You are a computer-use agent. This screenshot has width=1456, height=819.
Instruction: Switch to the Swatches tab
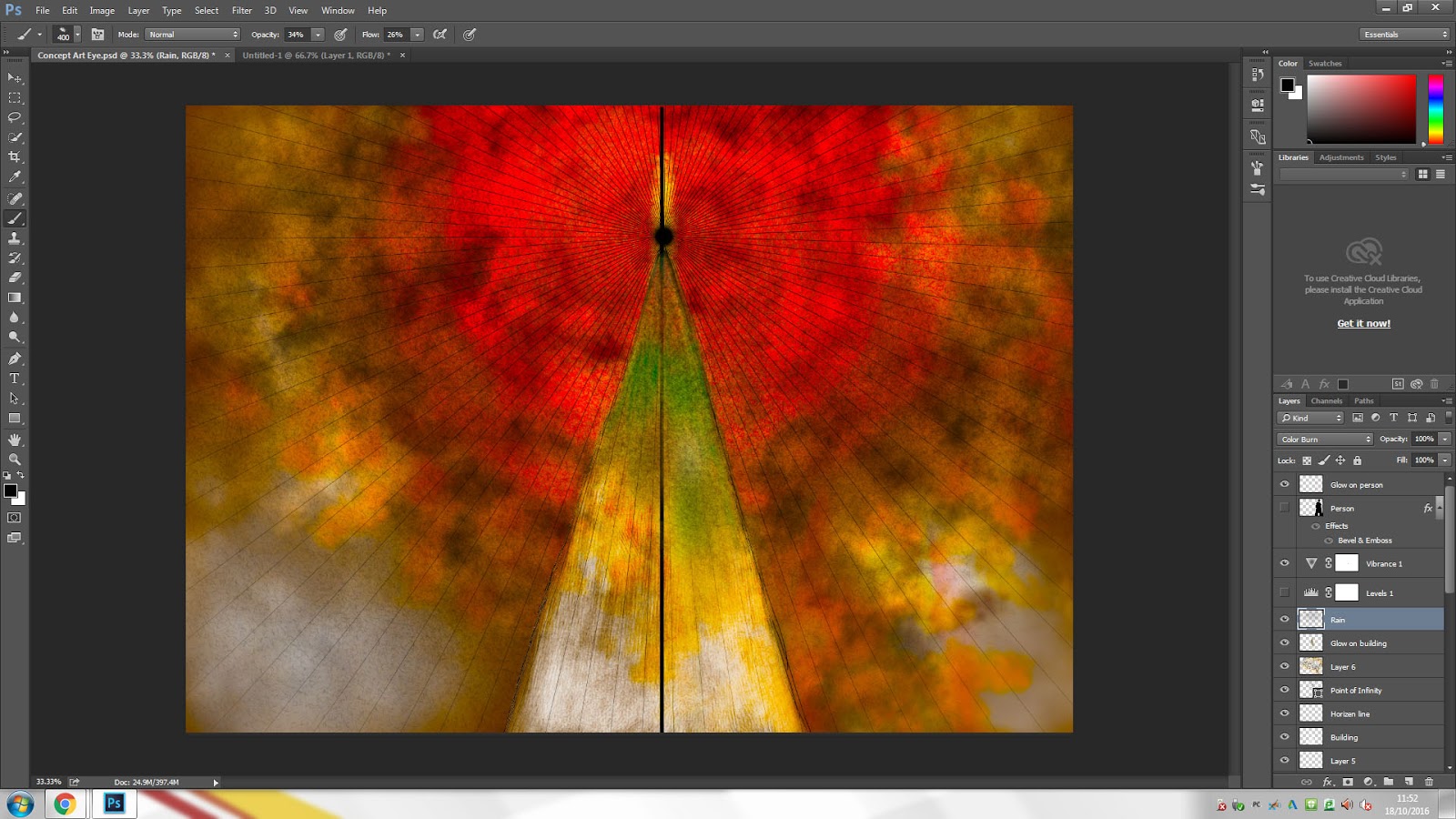1325,64
